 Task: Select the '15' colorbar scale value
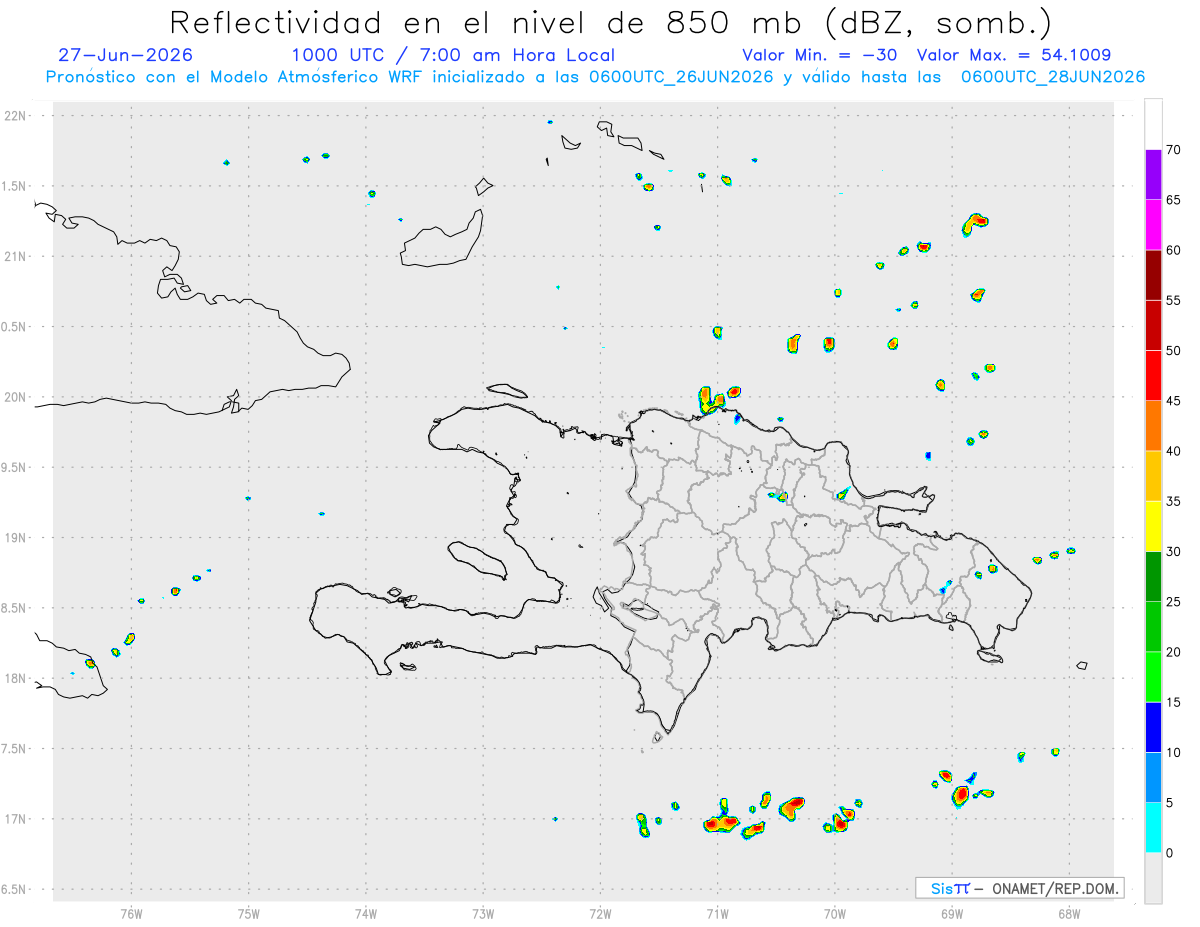click(1174, 702)
